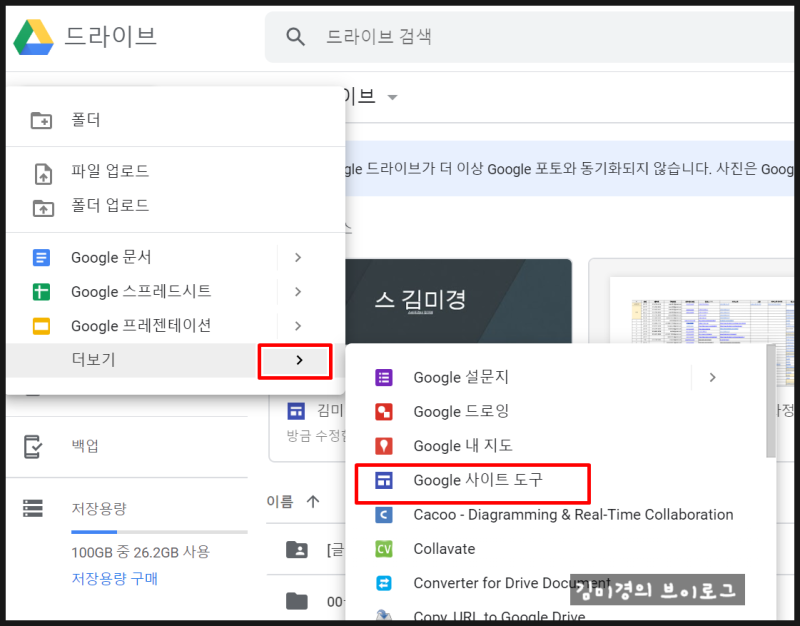Select Google 문서 menu item
The height and width of the screenshot is (626, 800).
click(x=176, y=258)
